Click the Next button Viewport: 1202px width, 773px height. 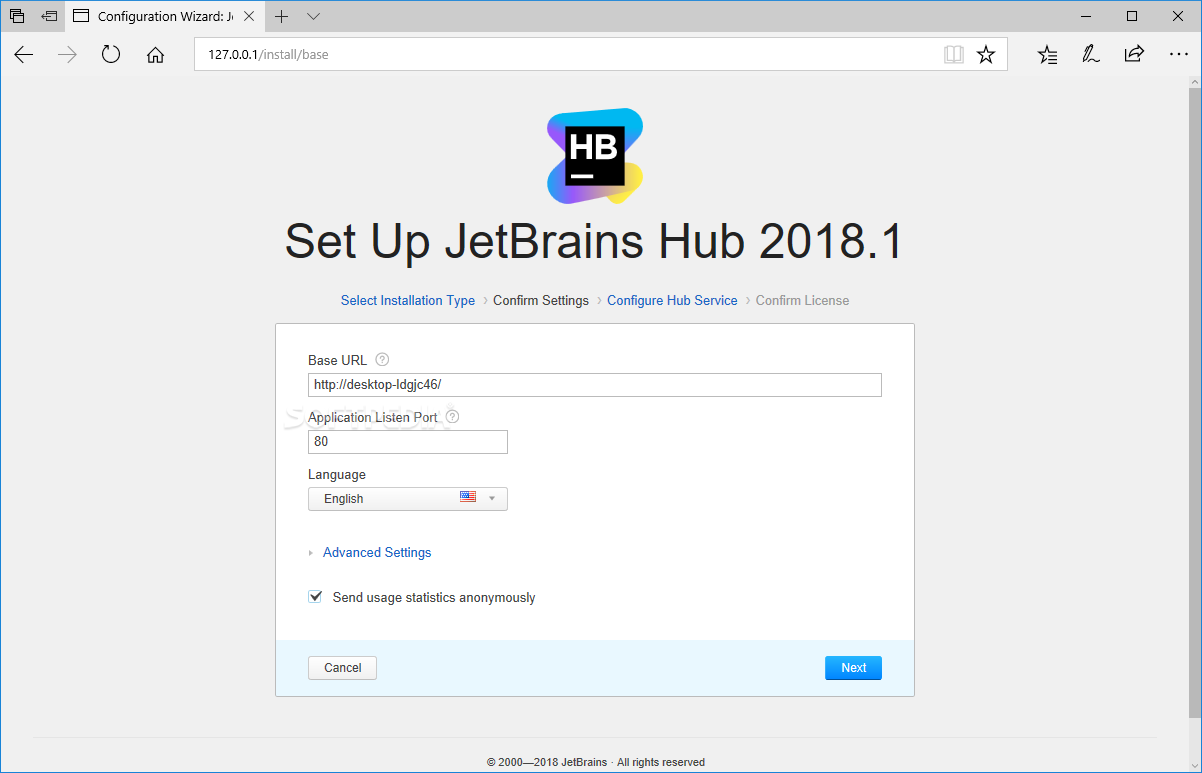click(853, 668)
